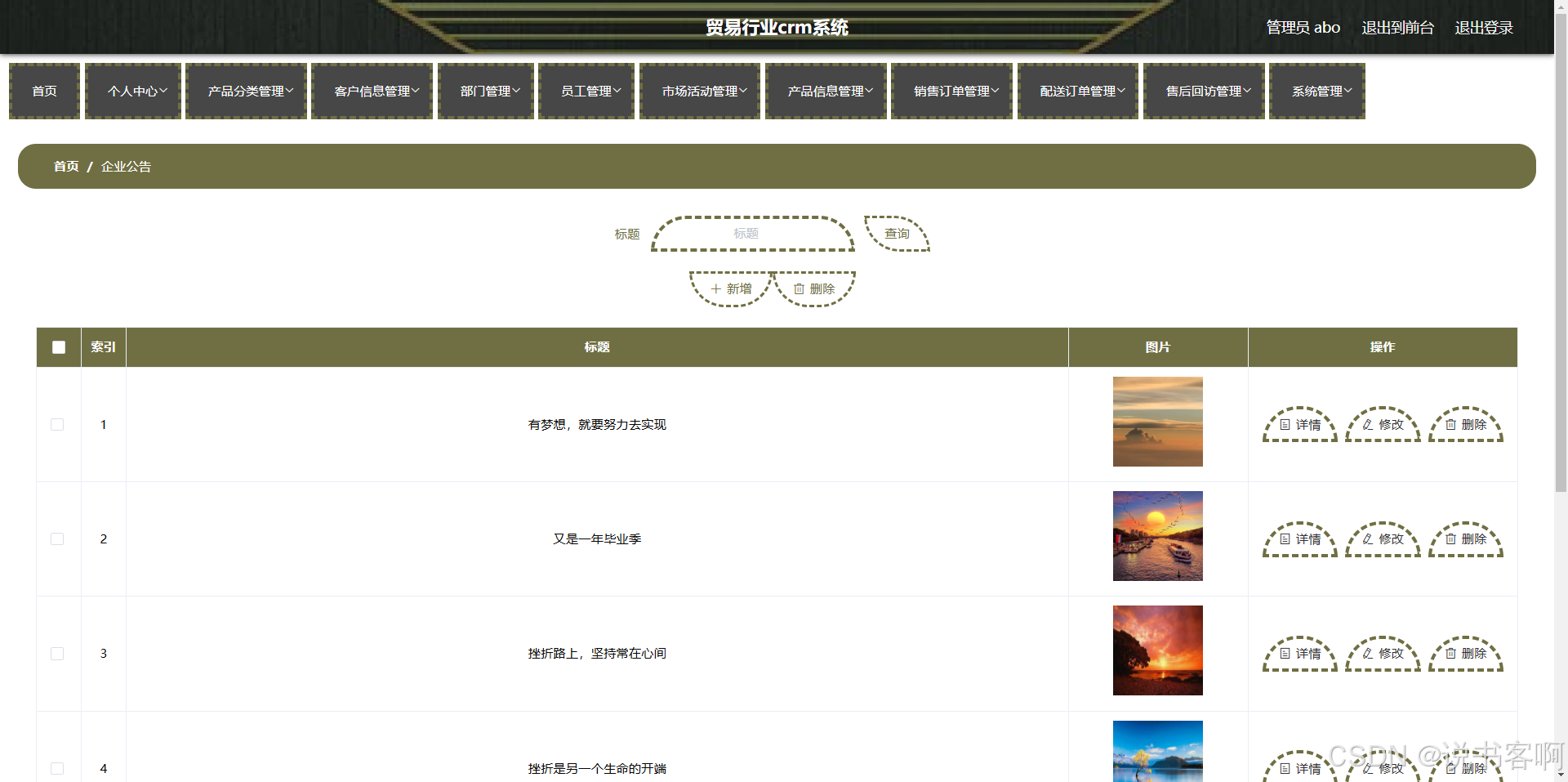
Task: Click the 修改 icon in row 1 operations
Action: (x=1369, y=425)
